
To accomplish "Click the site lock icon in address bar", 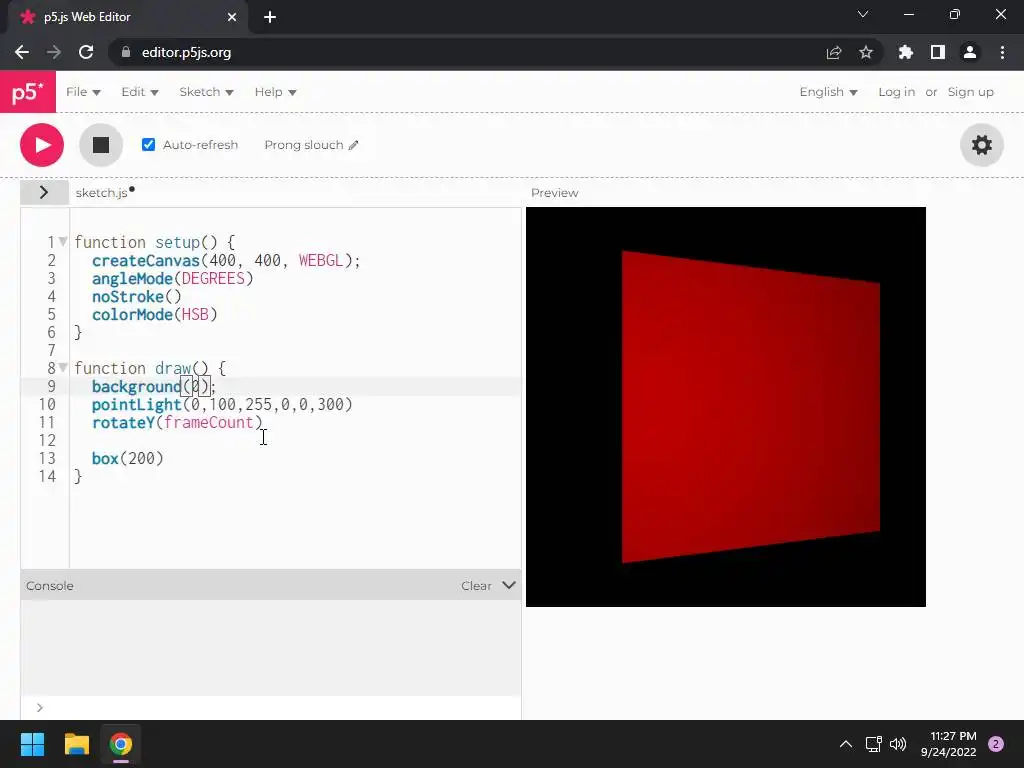I will coord(126,52).
